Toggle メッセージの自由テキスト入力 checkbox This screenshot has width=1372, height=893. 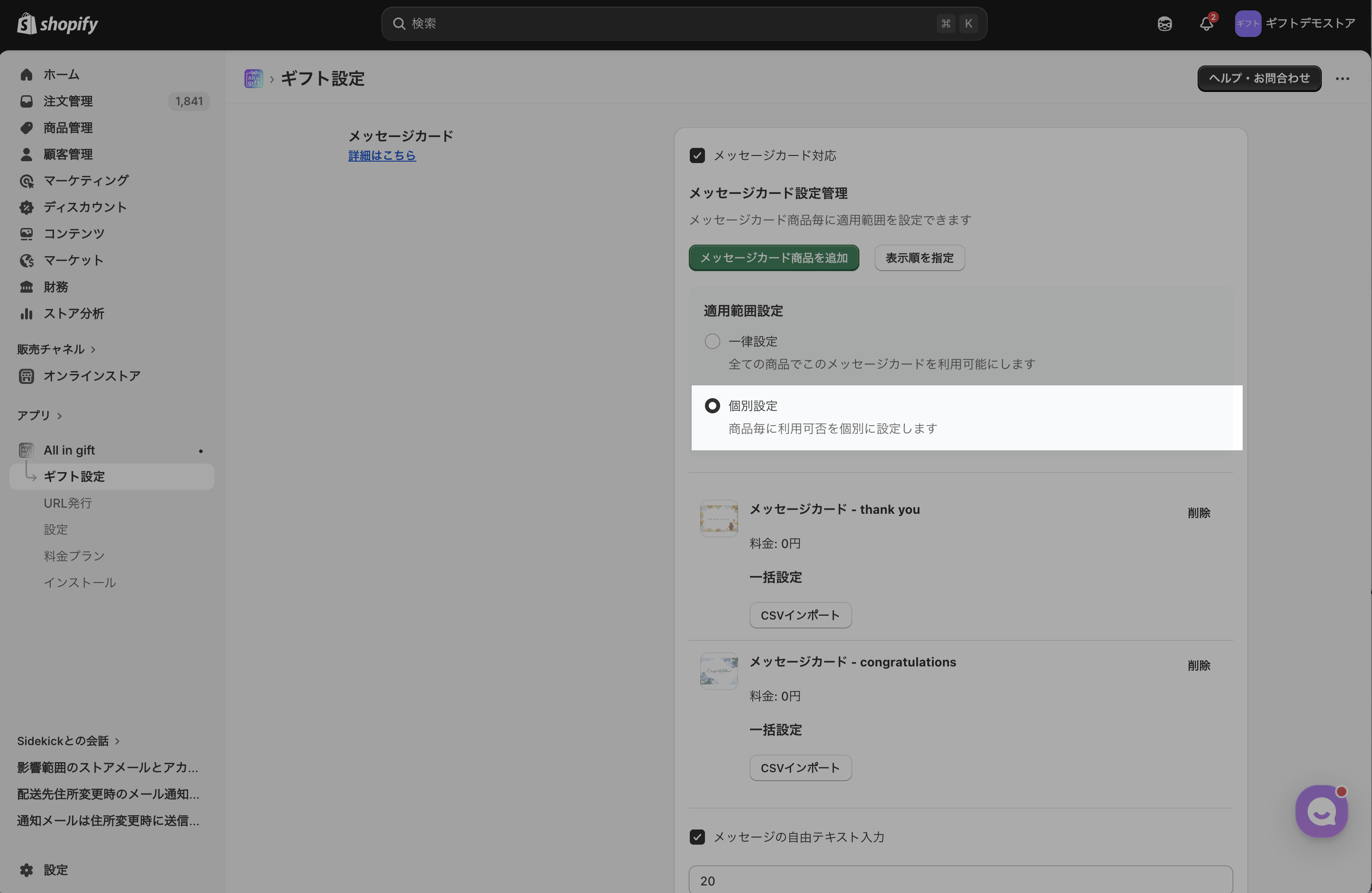click(697, 837)
